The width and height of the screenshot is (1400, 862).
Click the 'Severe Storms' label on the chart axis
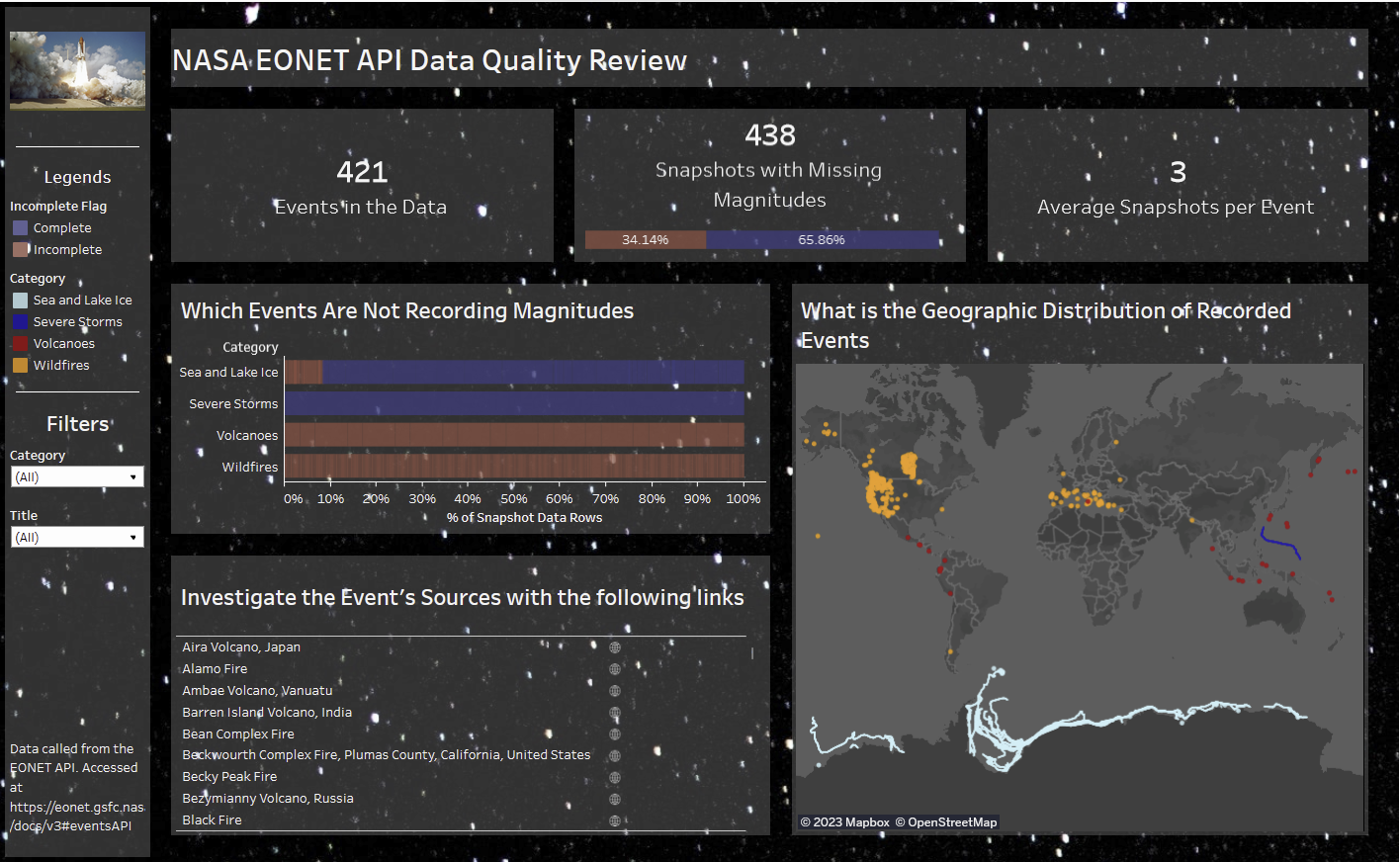point(233,404)
